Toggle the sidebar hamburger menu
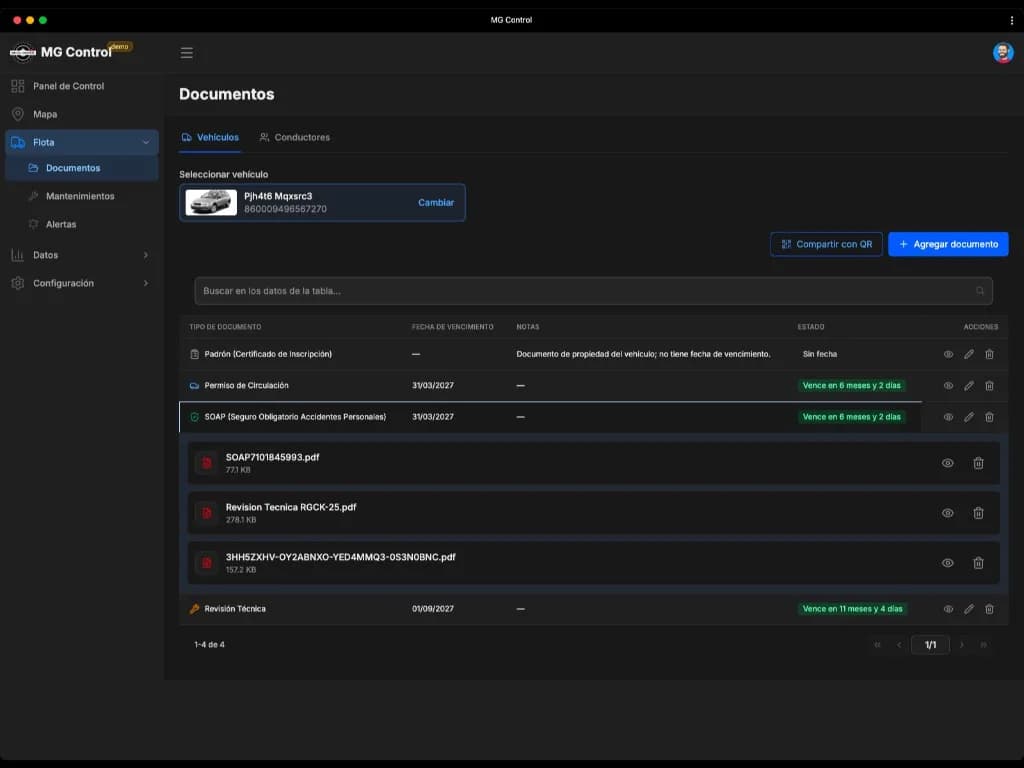The height and width of the screenshot is (768, 1024). pyautogui.click(x=187, y=53)
